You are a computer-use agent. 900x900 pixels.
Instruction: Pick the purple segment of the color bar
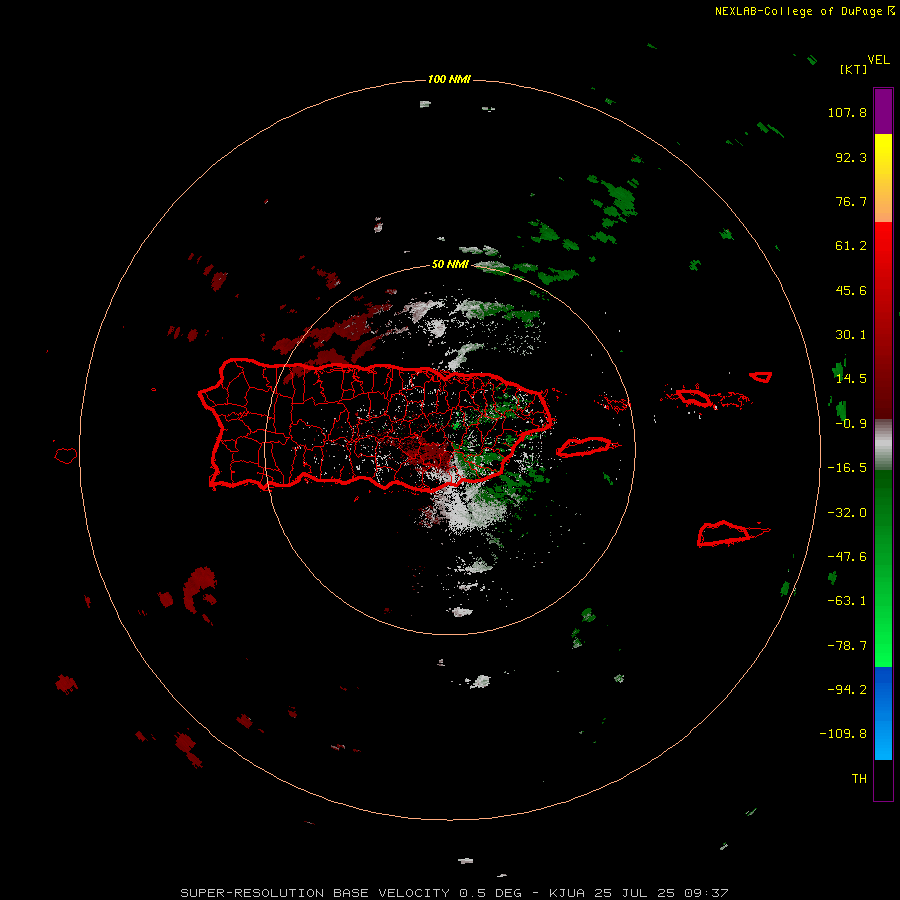[x=883, y=111]
